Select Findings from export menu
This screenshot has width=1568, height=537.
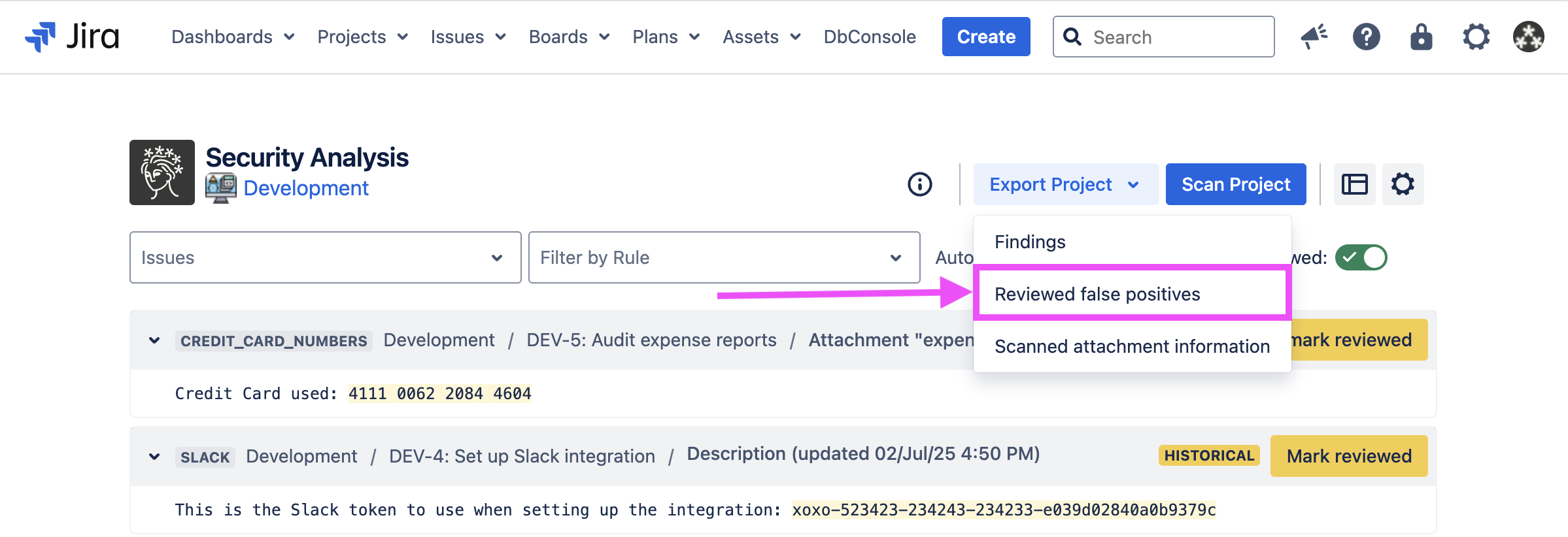[1030, 242]
